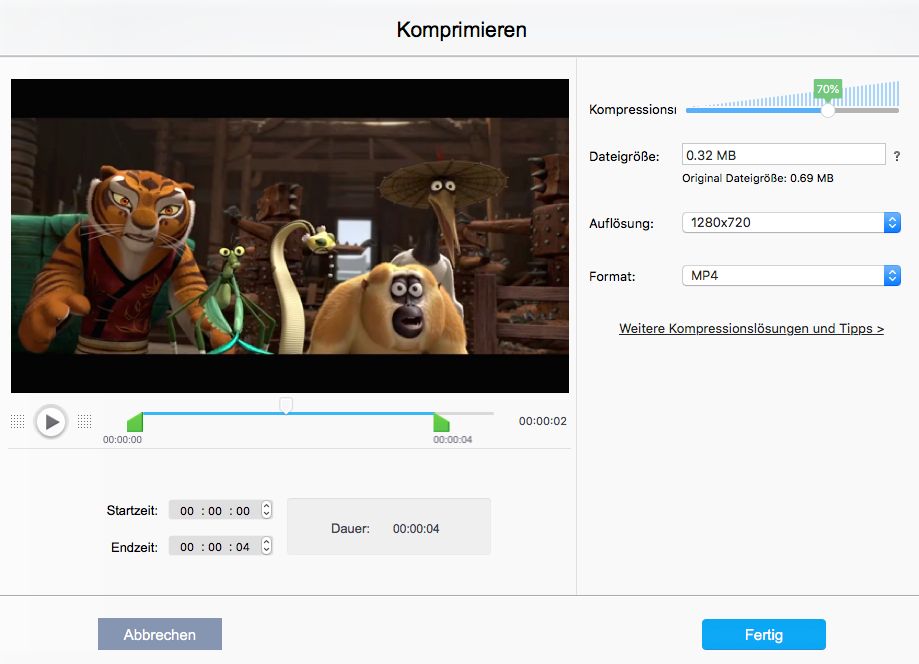Open the Format MP4 dropdown

791,275
